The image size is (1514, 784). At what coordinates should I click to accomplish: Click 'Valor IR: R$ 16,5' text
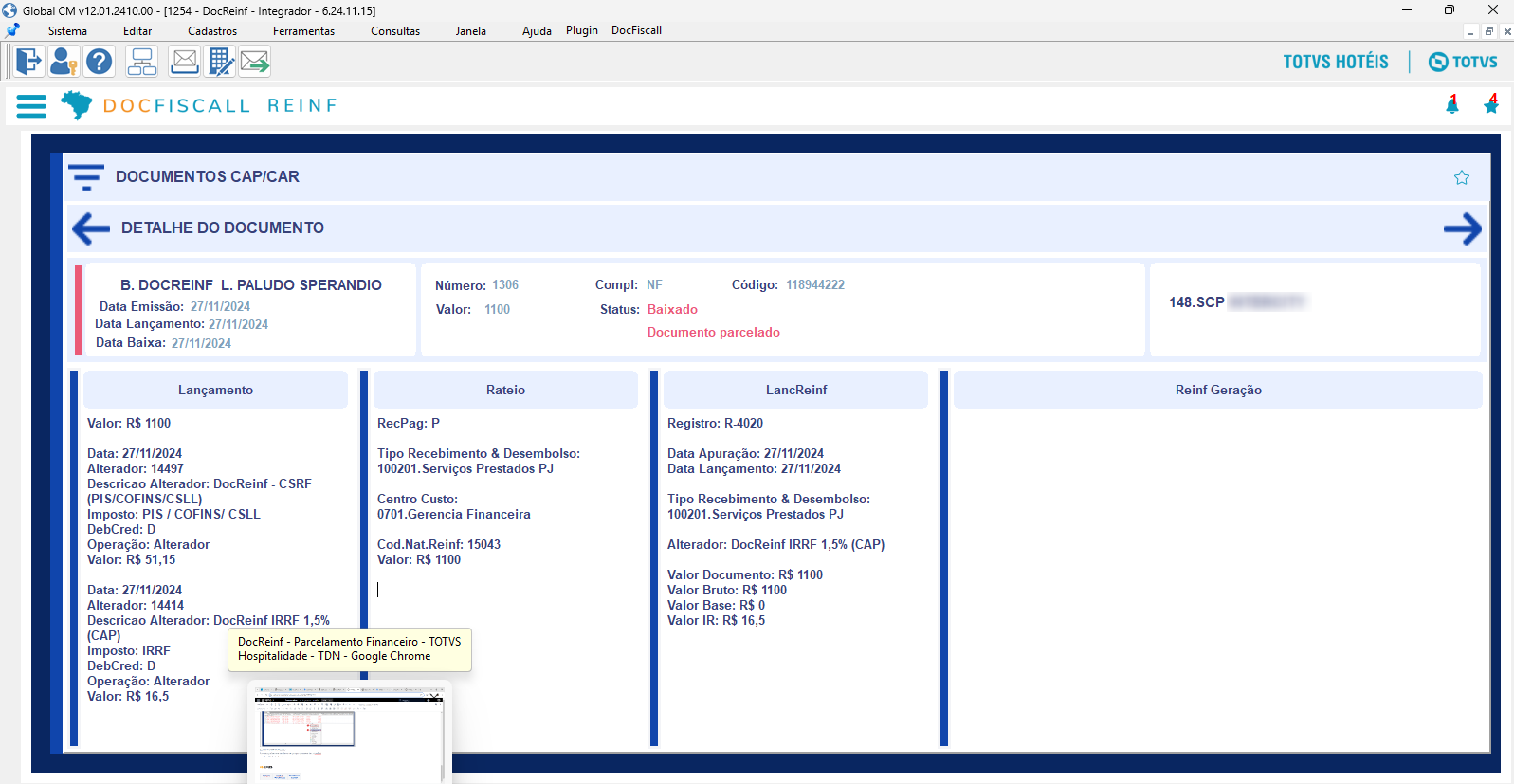pyautogui.click(x=716, y=621)
